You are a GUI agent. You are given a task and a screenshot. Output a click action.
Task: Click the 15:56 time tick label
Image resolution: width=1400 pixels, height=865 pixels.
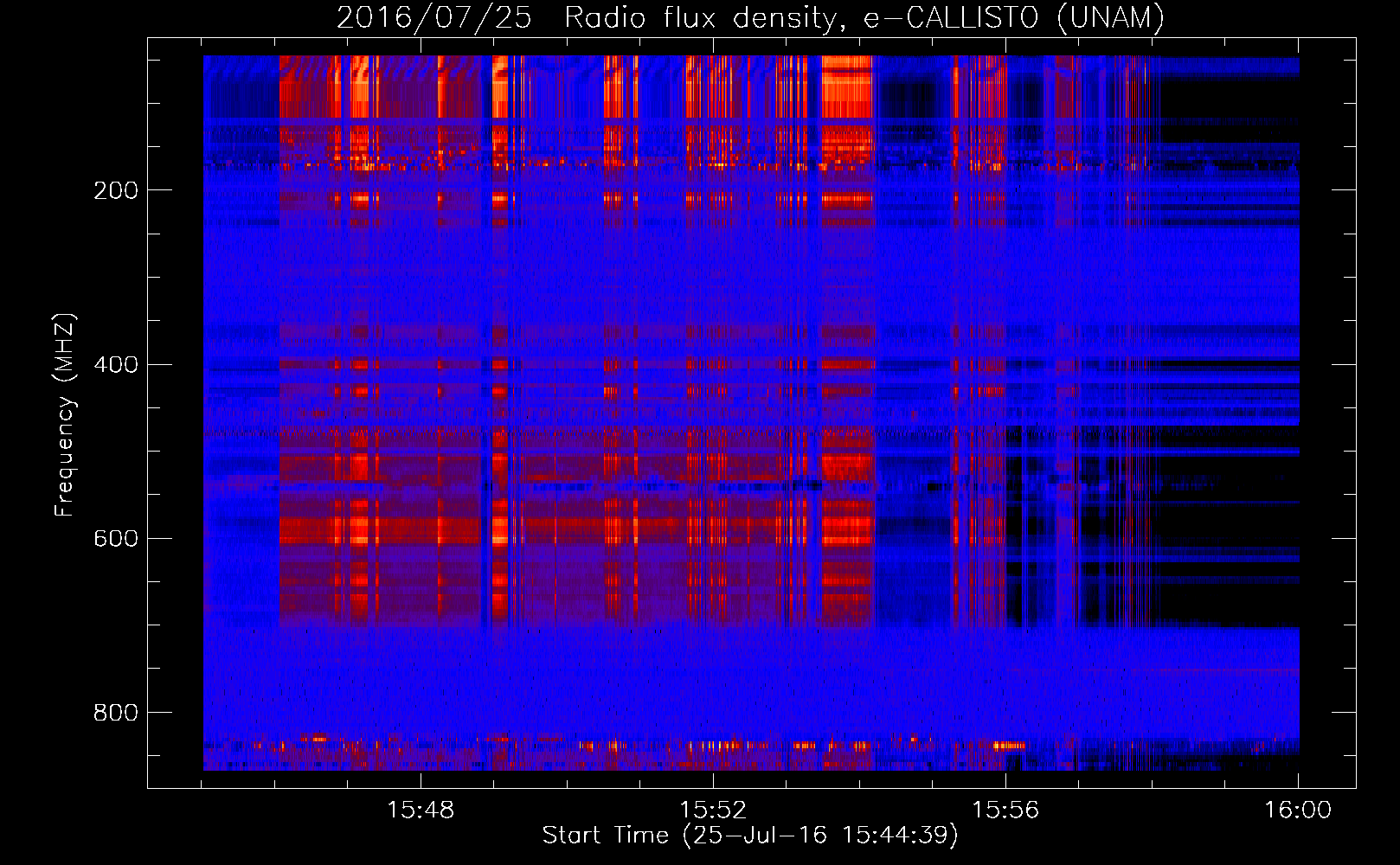tap(1005, 811)
